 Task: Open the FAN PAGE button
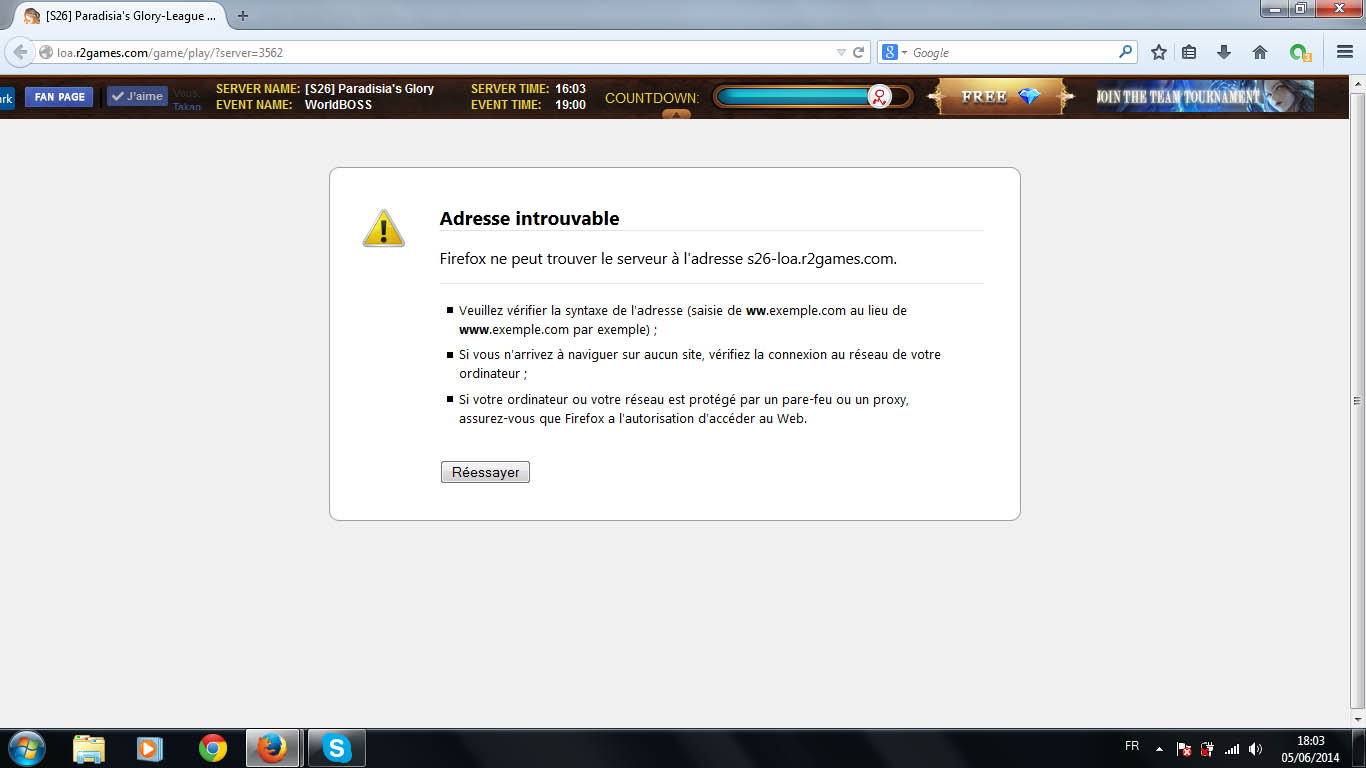[x=59, y=97]
